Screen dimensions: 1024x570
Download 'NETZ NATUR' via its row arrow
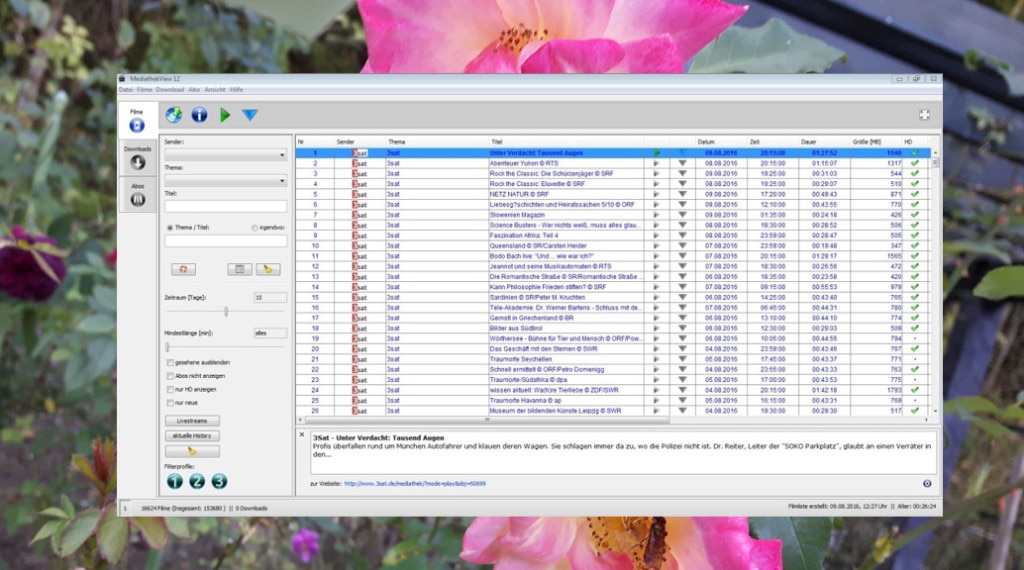(x=683, y=194)
